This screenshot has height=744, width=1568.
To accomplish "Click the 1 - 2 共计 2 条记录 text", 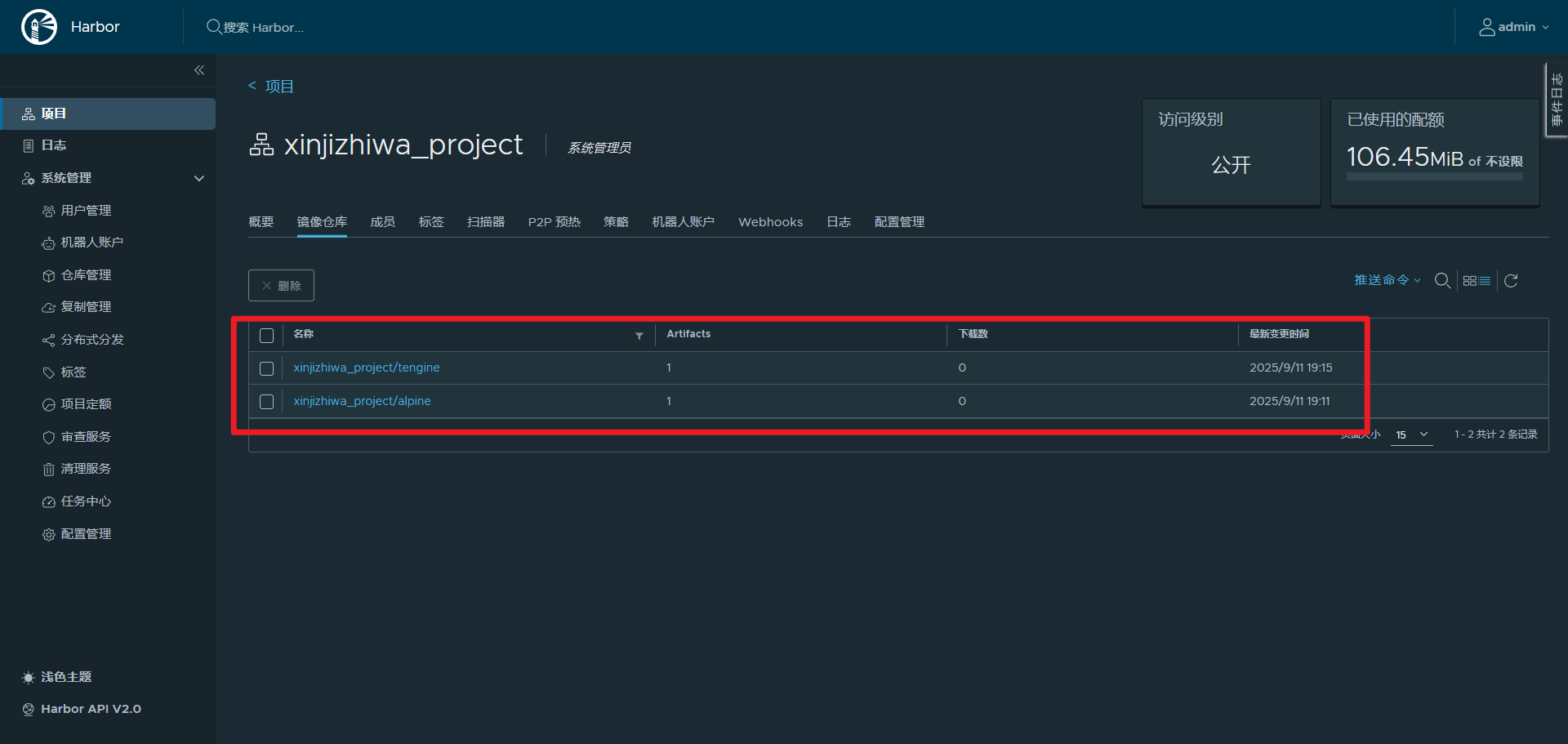I will click(x=1496, y=434).
